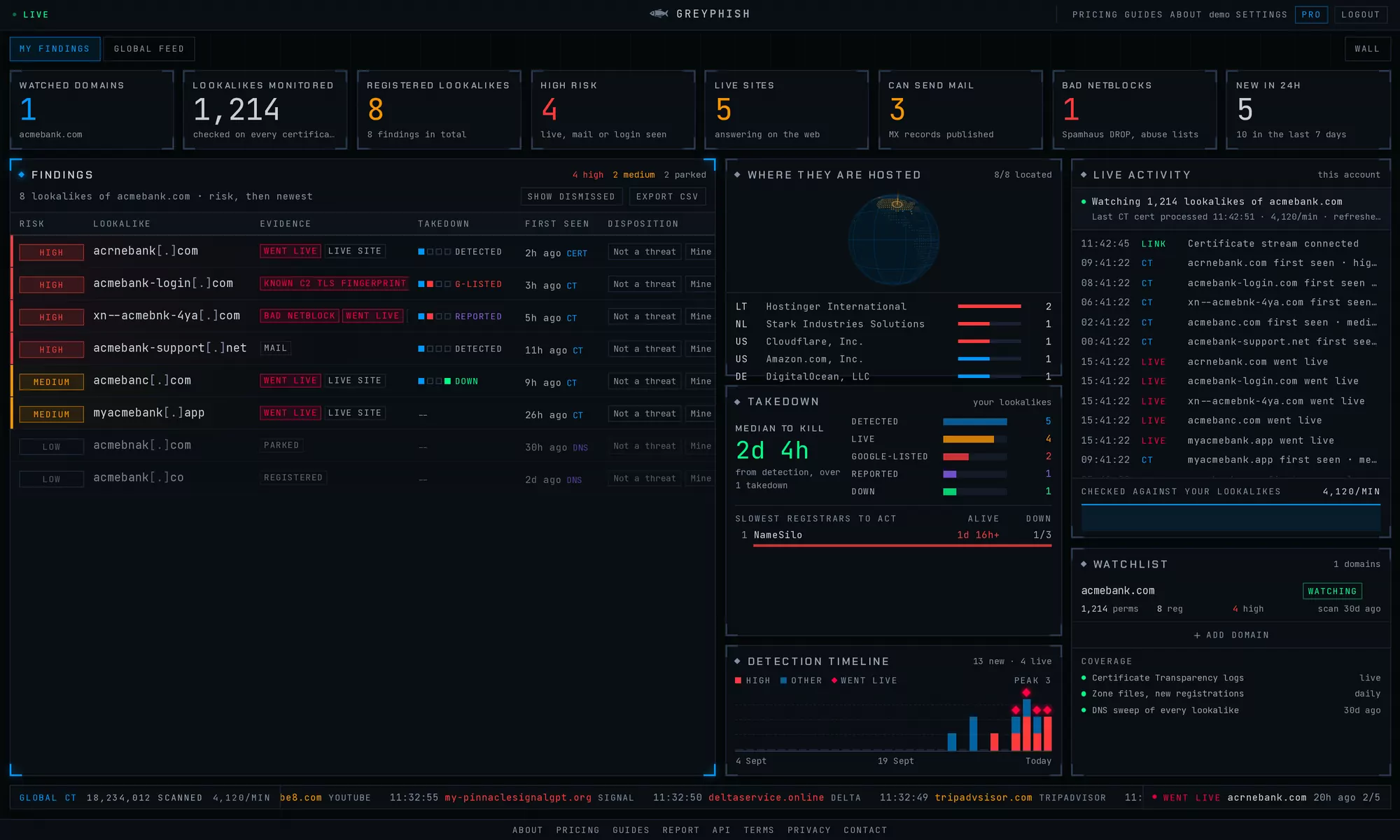Open the Settings menu item
1400x840 pixels.
coord(1261,15)
